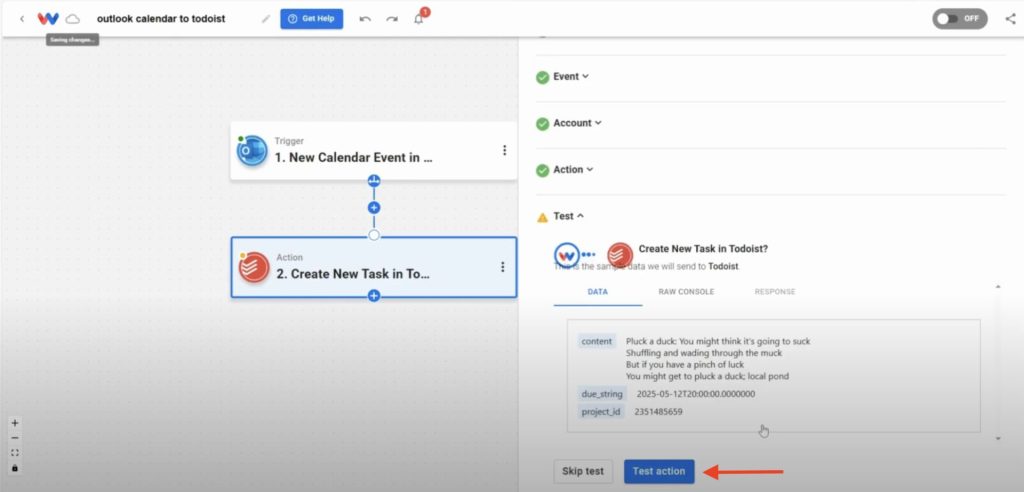Click the Event section green check
1024x492 pixels.
(542, 77)
